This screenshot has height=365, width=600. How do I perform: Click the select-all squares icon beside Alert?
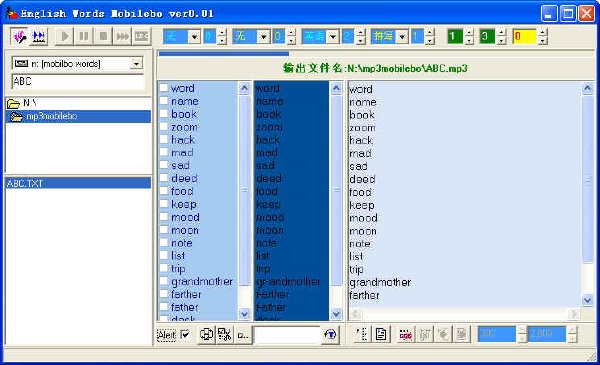[x=207, y=335]
